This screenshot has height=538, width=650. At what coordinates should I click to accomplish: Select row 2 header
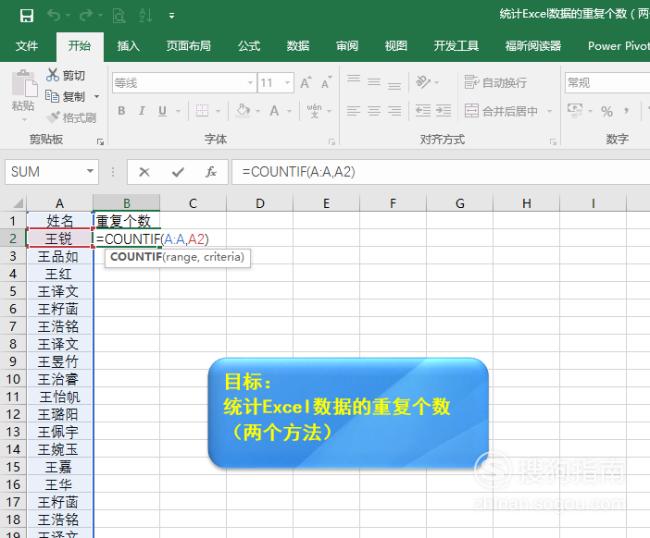(13, 238)
